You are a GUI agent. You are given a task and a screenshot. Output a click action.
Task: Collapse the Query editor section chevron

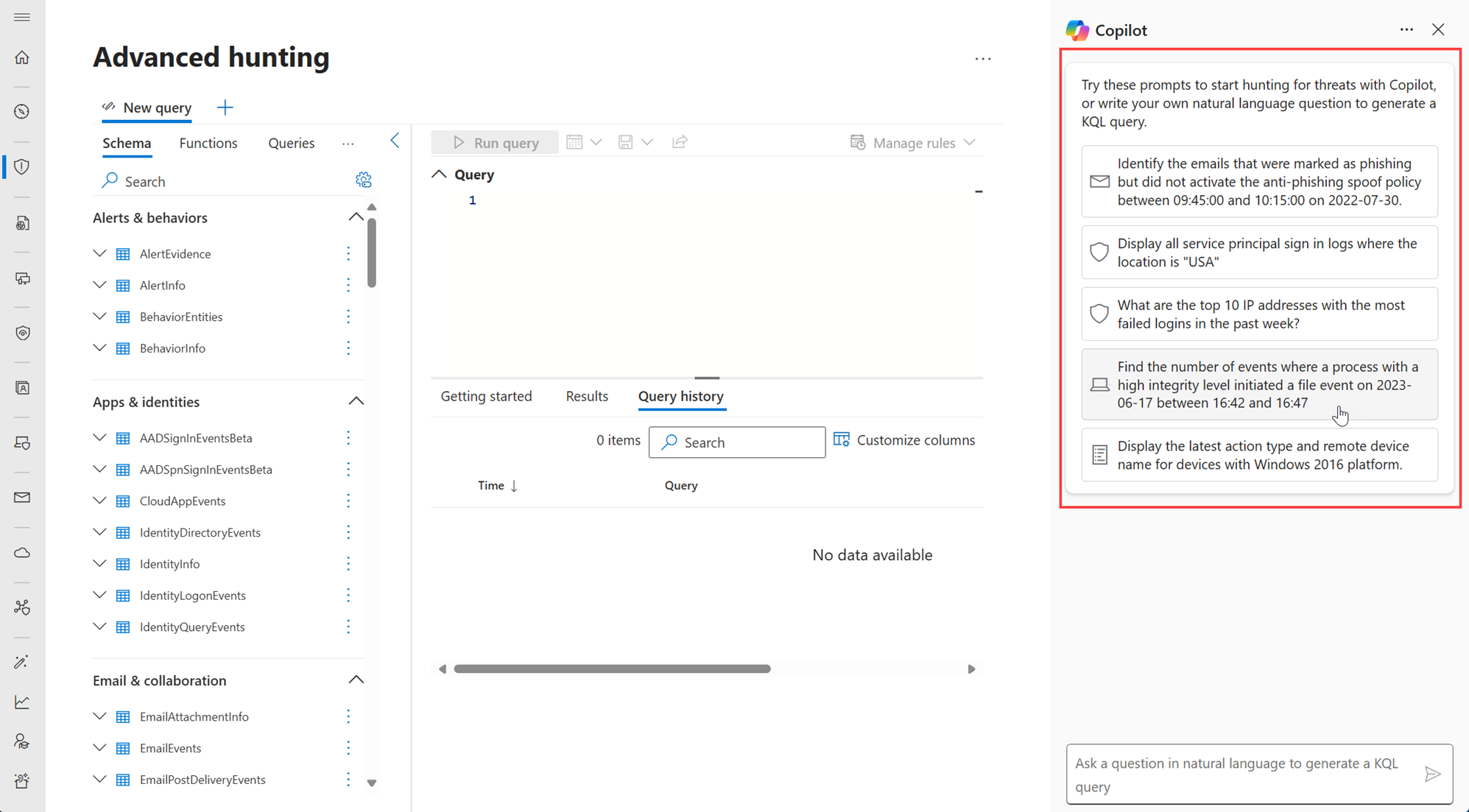(x=440, y=174)
